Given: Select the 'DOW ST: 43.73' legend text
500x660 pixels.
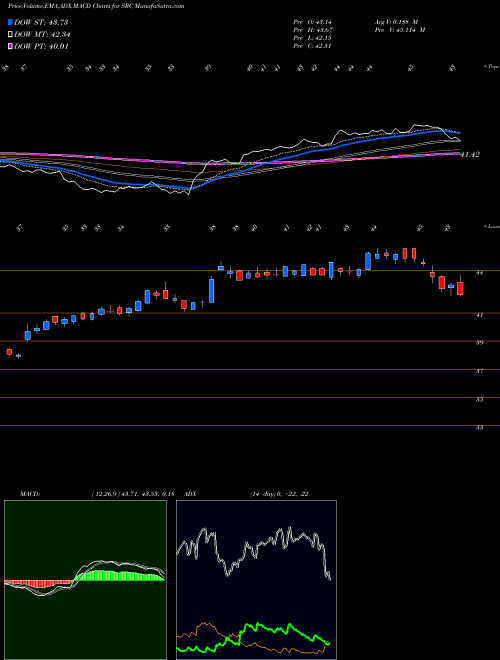Looking at the screenshot, I should pos(41,22).
